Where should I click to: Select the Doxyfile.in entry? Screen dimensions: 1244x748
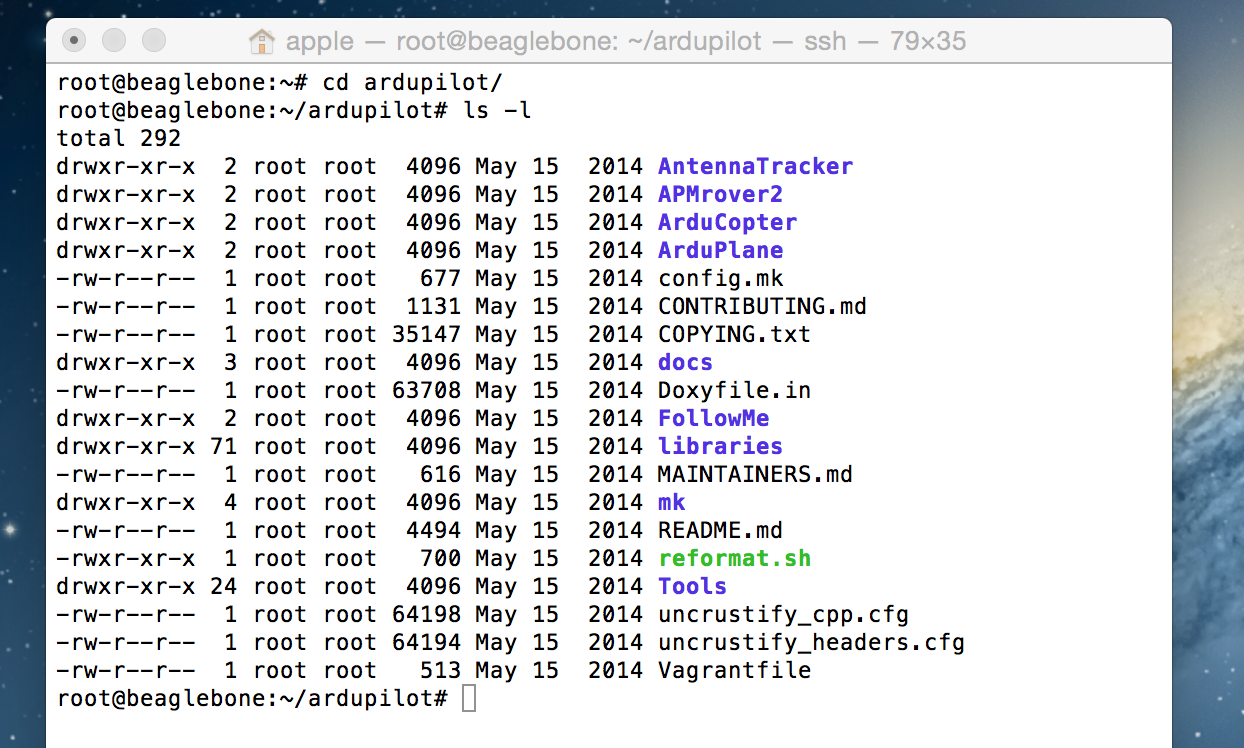(x=734, y=390)
